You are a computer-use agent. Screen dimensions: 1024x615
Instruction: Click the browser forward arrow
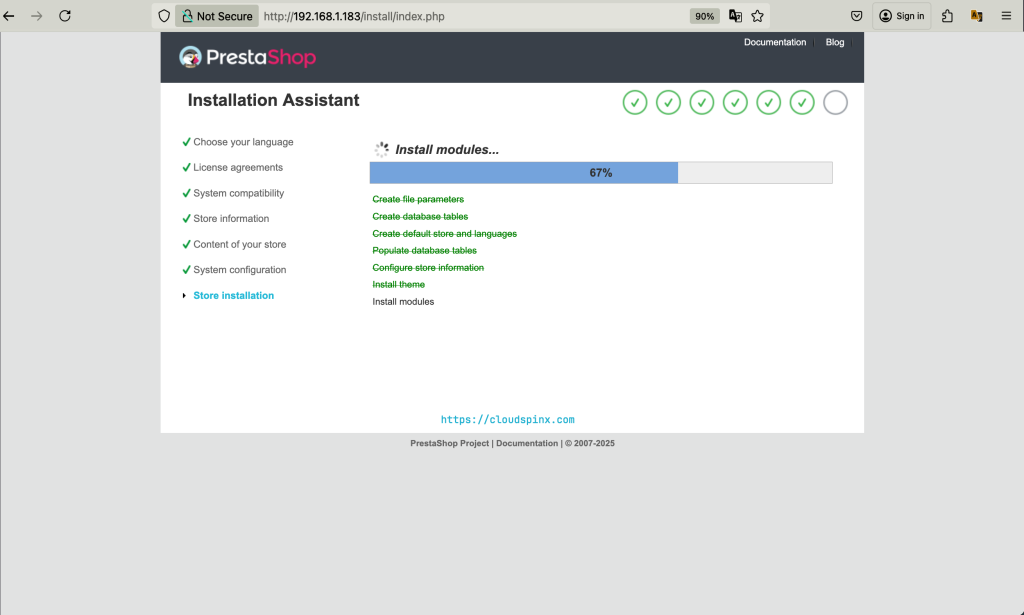point(37,16)
